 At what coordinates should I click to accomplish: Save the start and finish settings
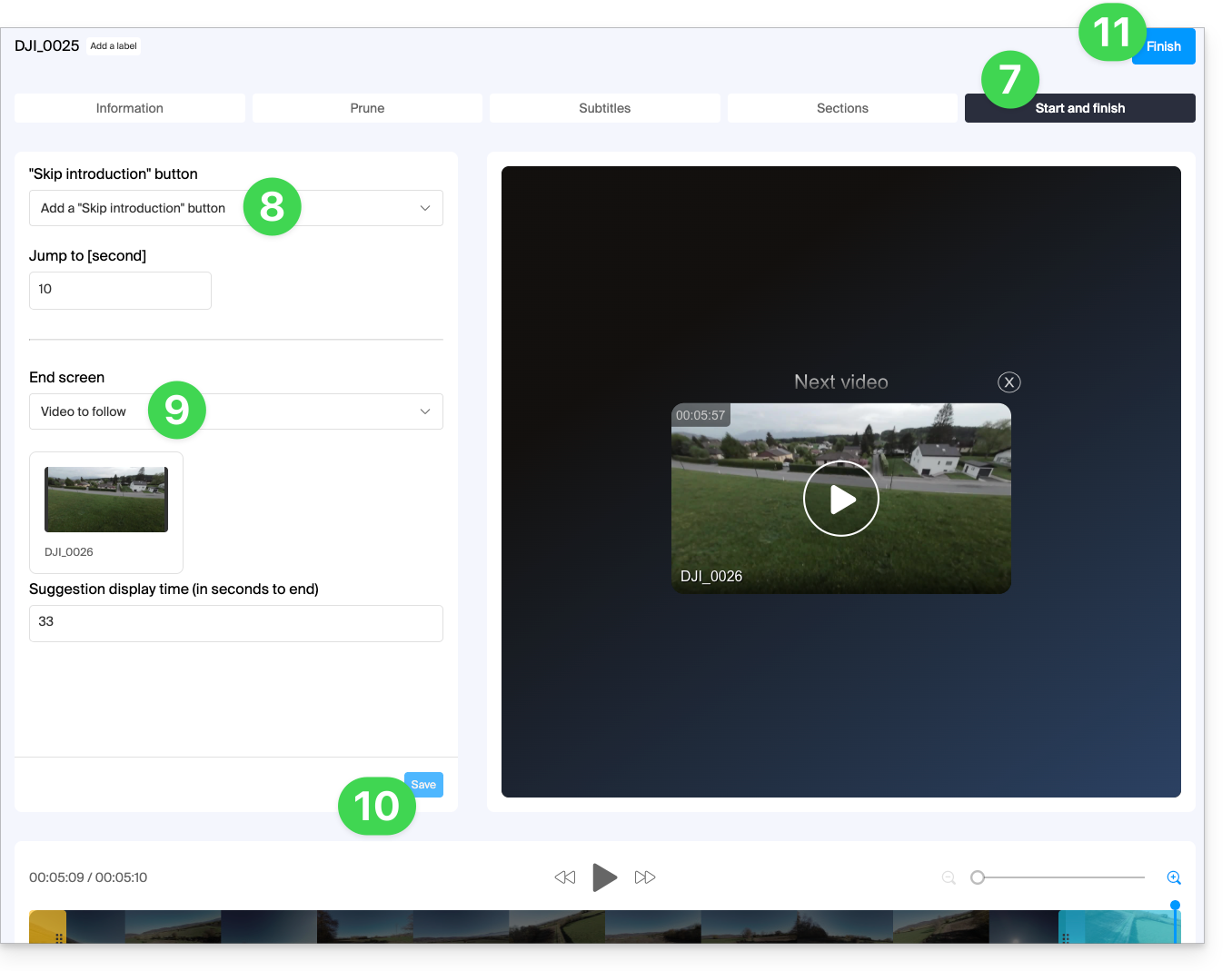click(424, 785)
